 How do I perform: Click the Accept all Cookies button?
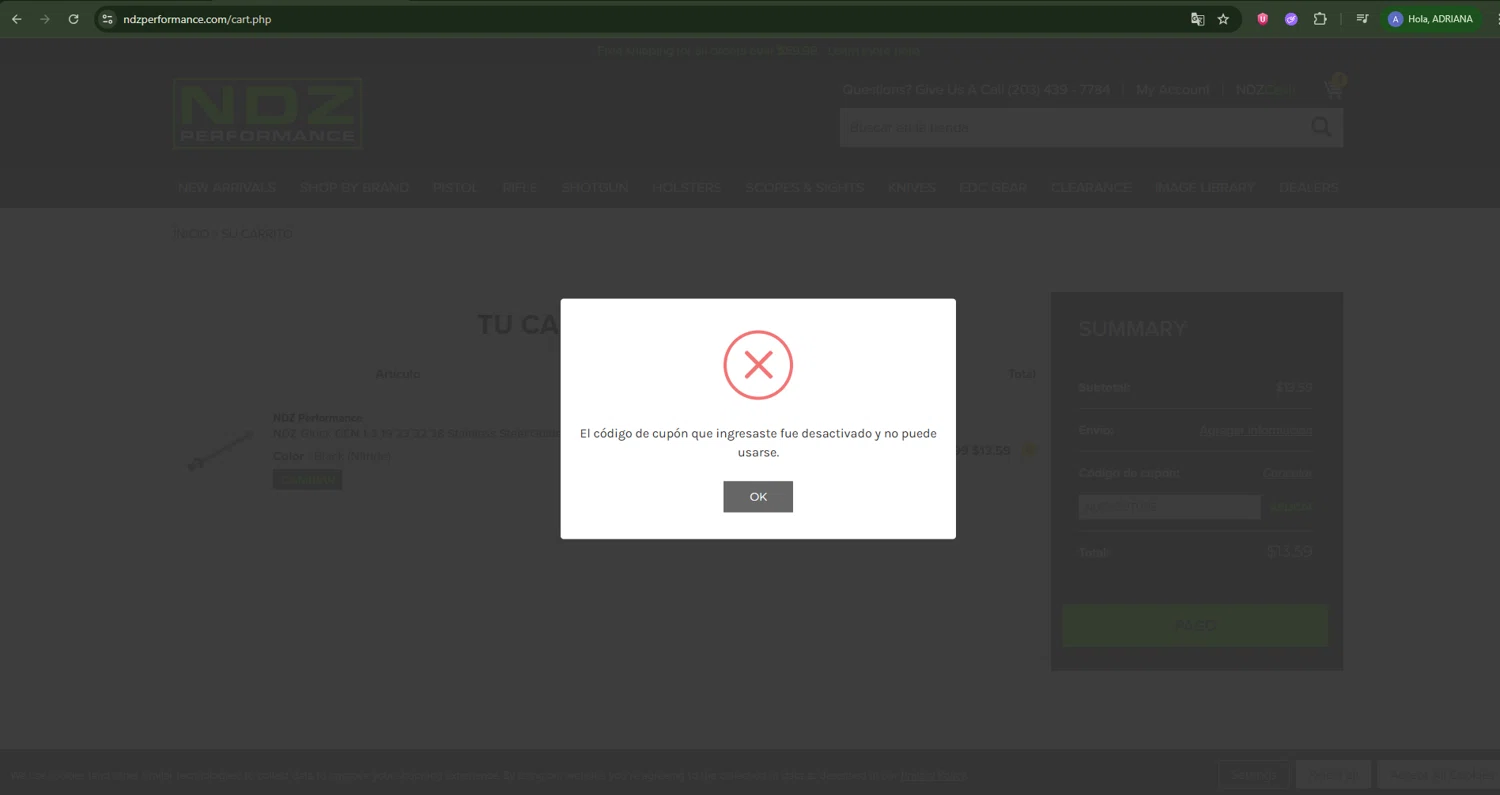tap(1438, 774)
